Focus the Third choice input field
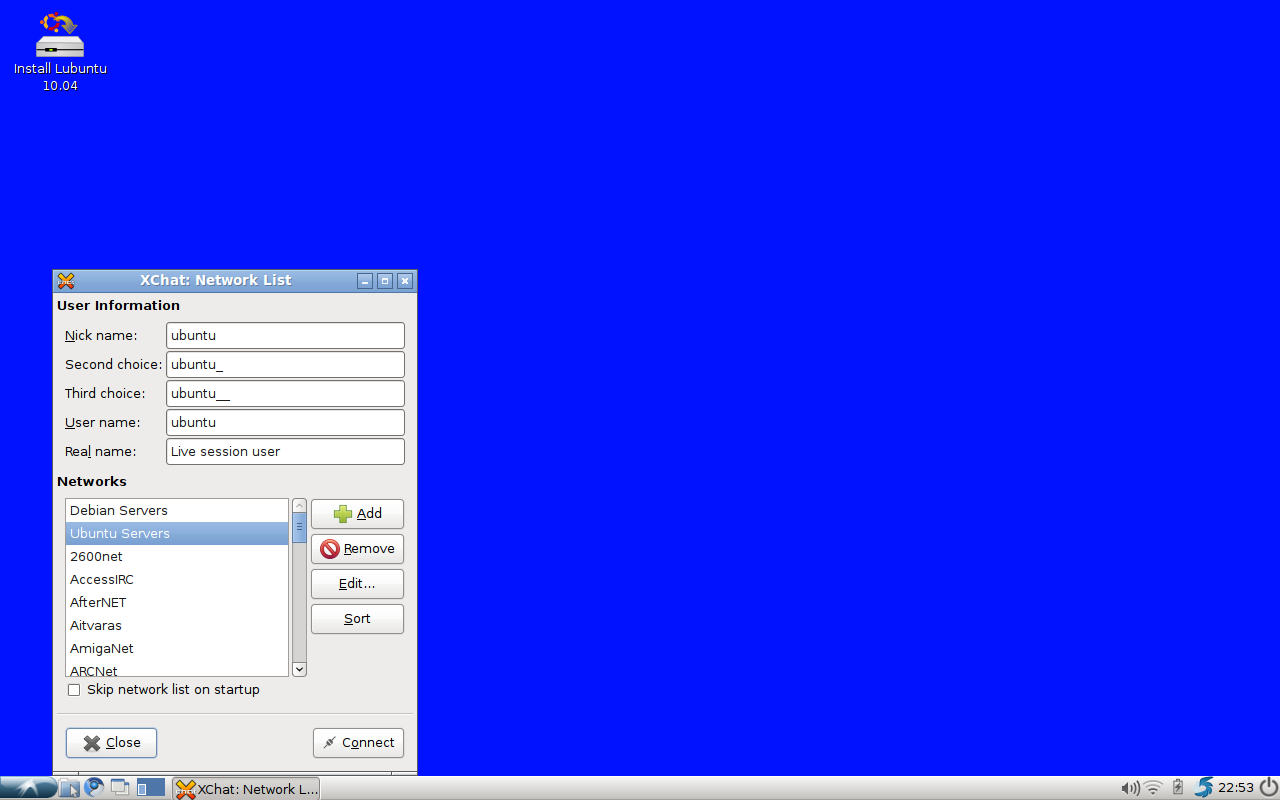1280x800 pixels. [x=285, y=394]
